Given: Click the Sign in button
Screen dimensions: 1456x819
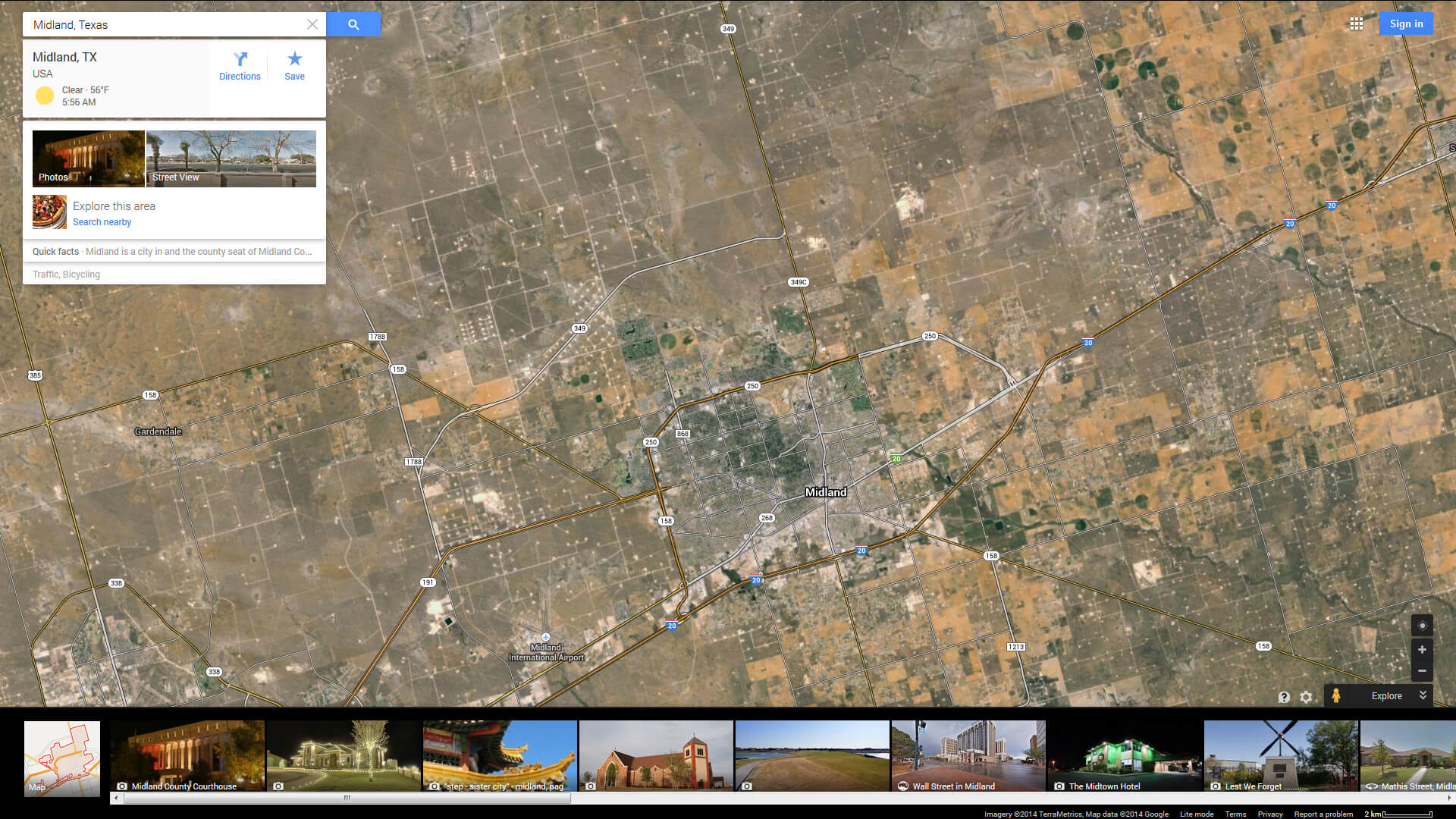Looking at the screenshot, I should tap(1406, 24).
